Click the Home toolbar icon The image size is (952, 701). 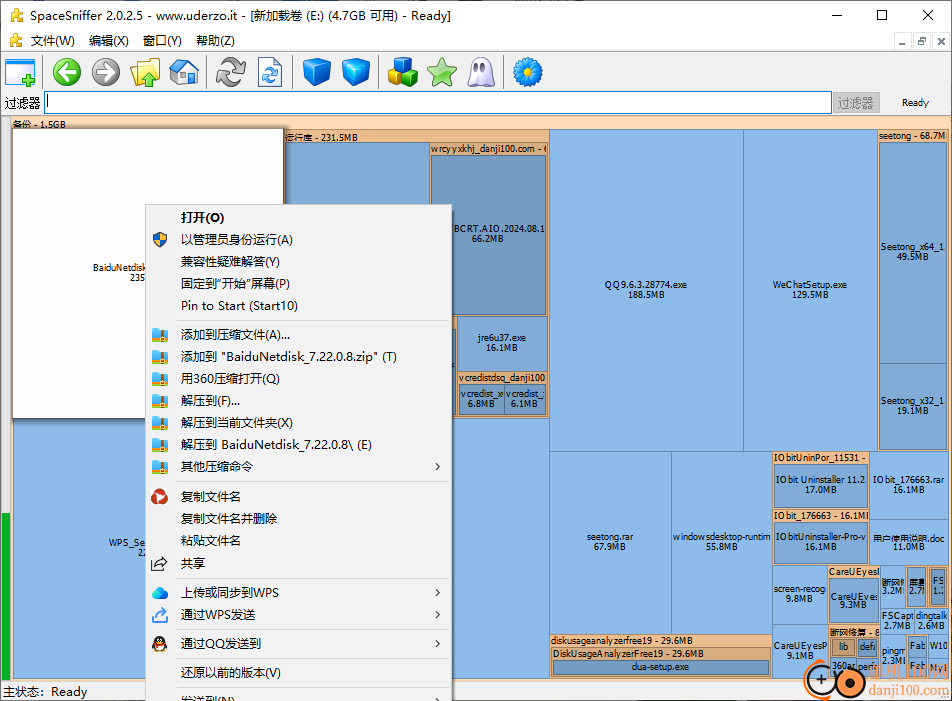coord(184,72)
